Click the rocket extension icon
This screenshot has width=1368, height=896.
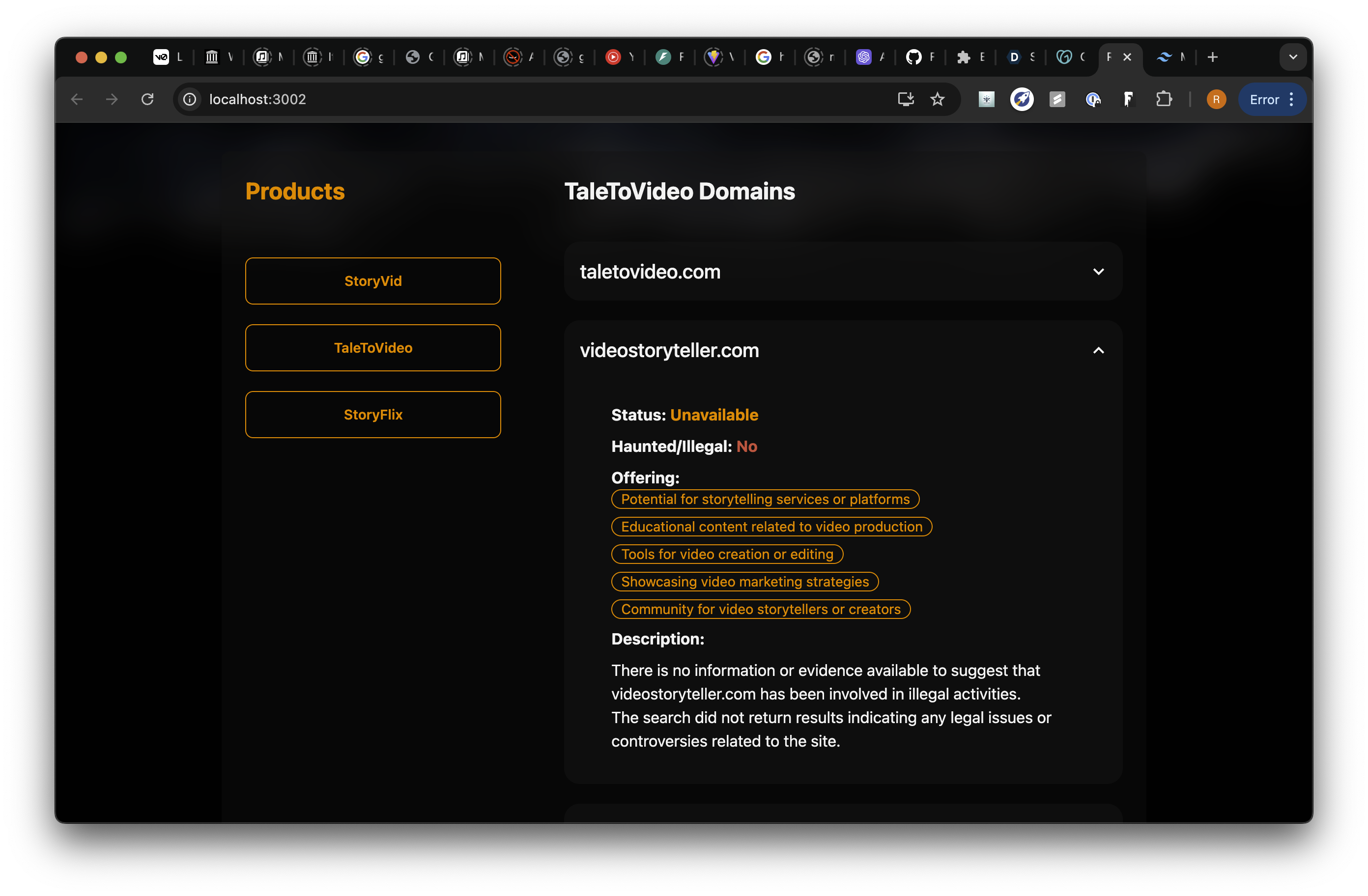(1022, 99)
